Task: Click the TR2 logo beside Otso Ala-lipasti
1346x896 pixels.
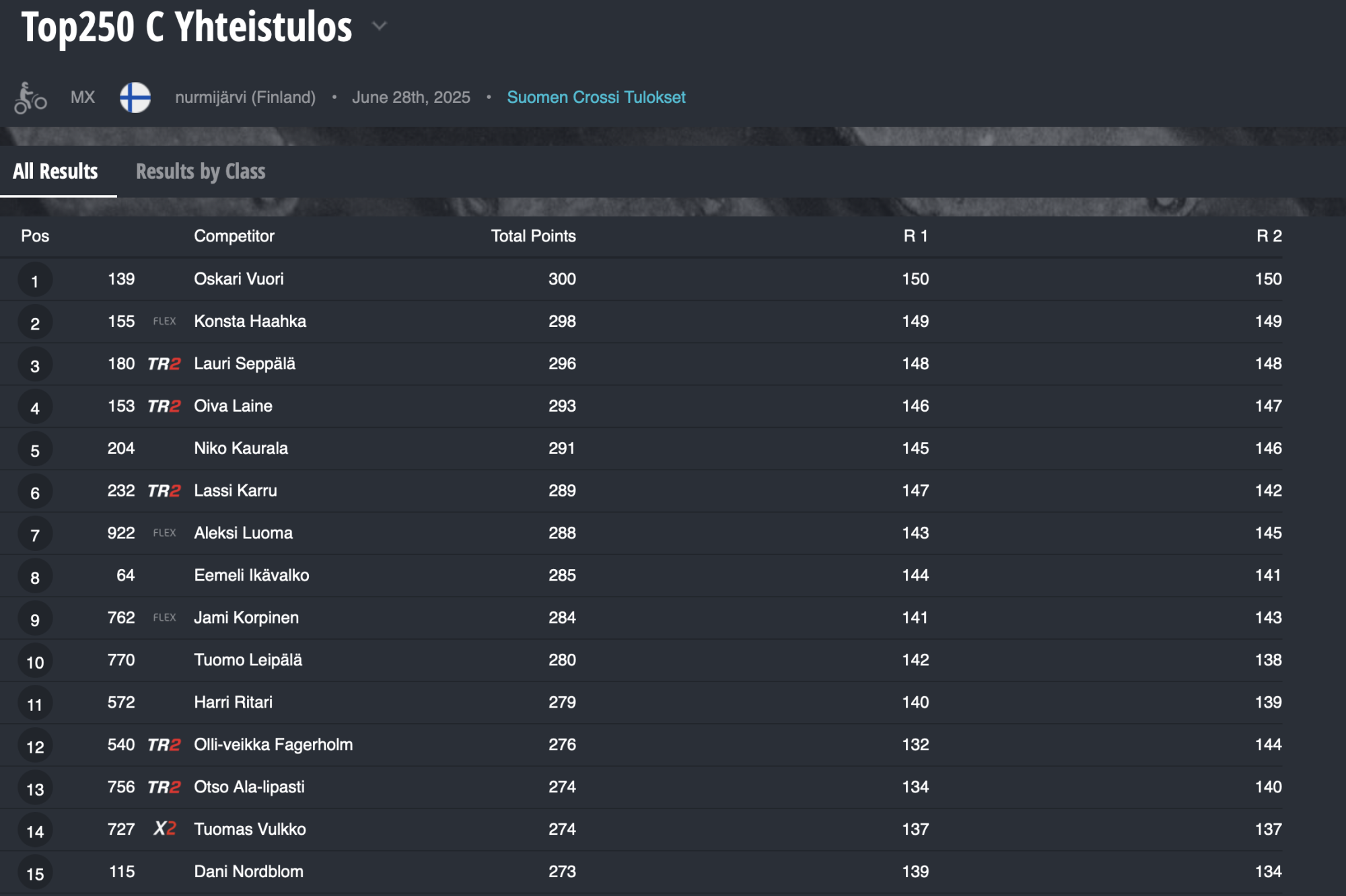Action: click(x=164, y=787)
